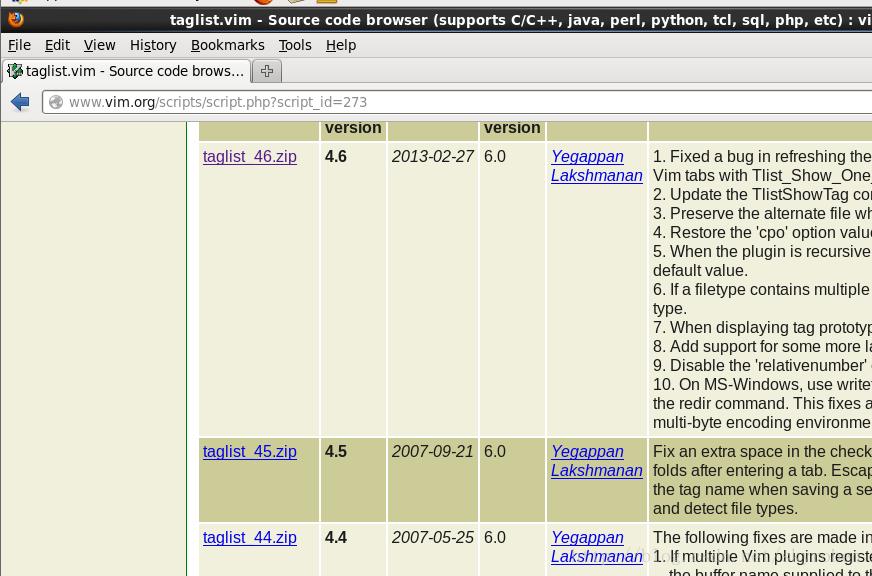This screenshot has width=872, height=576.
Task: Click Vim version 6.0 in taglist_46 row
Action: [x=495, y=157]
